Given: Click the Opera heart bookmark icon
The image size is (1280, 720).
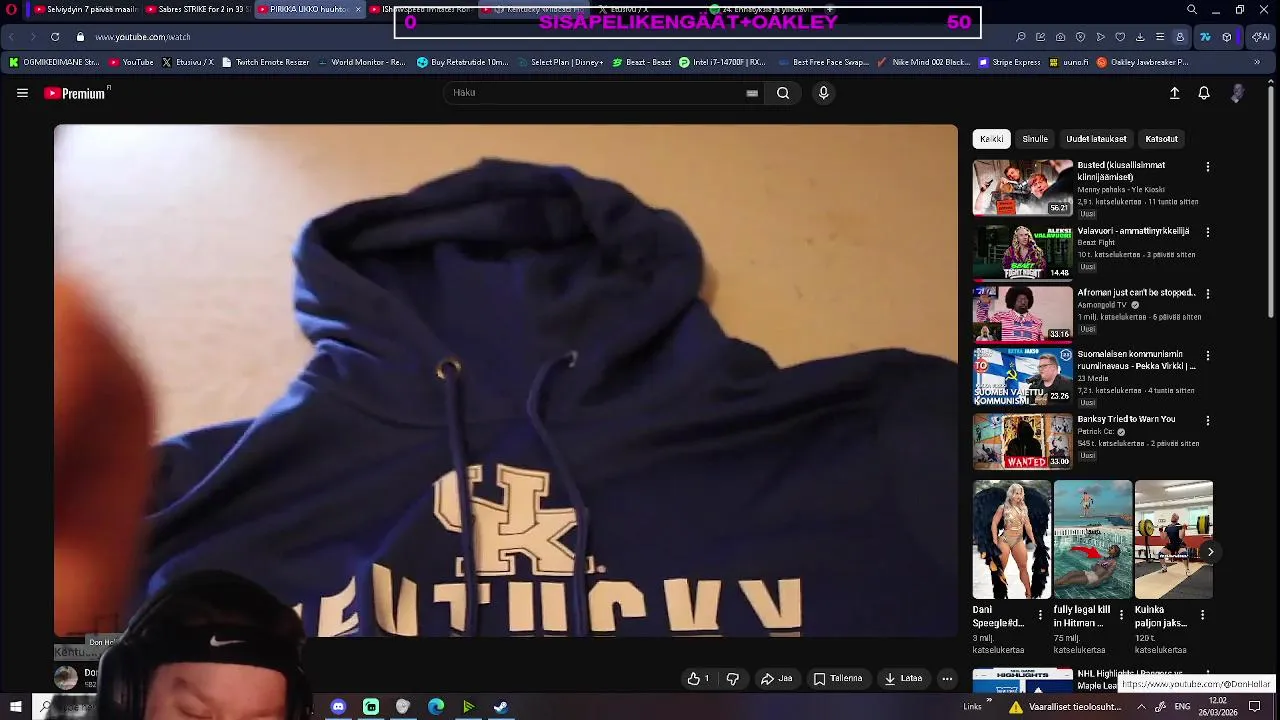Looking at the screenshot, I should coord(1120,37).
